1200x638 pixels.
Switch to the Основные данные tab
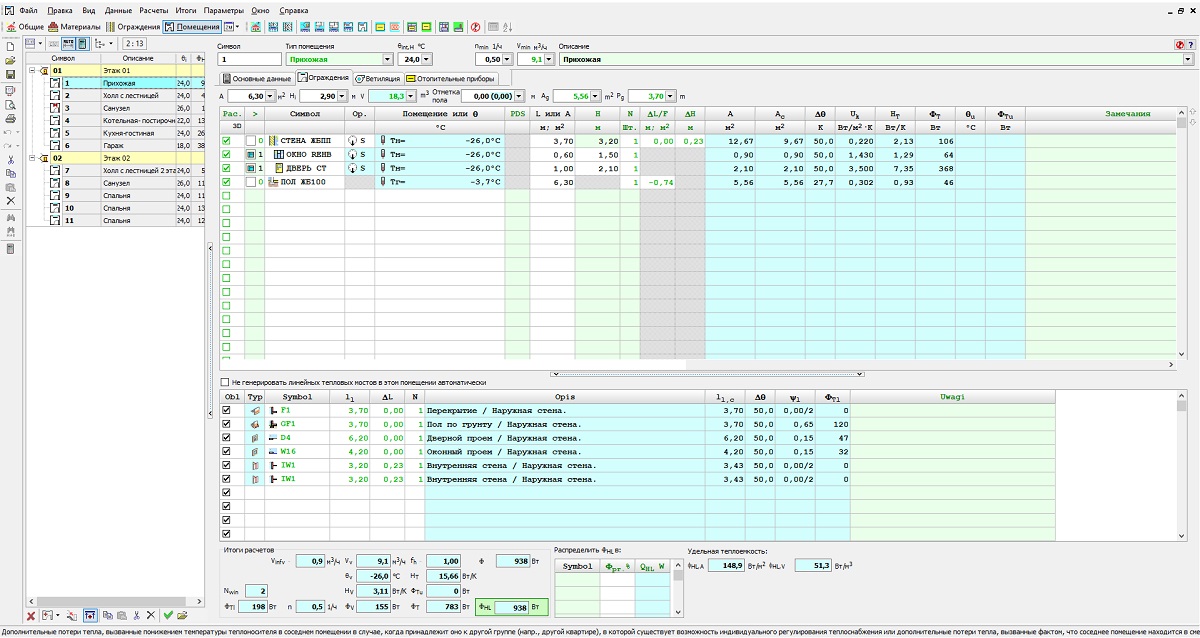257,78
